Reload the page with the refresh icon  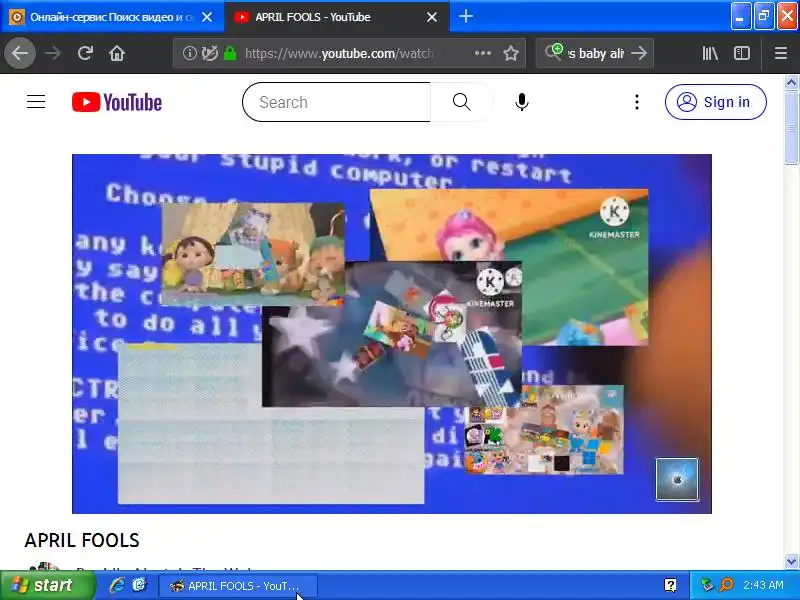tap(85, 53)
